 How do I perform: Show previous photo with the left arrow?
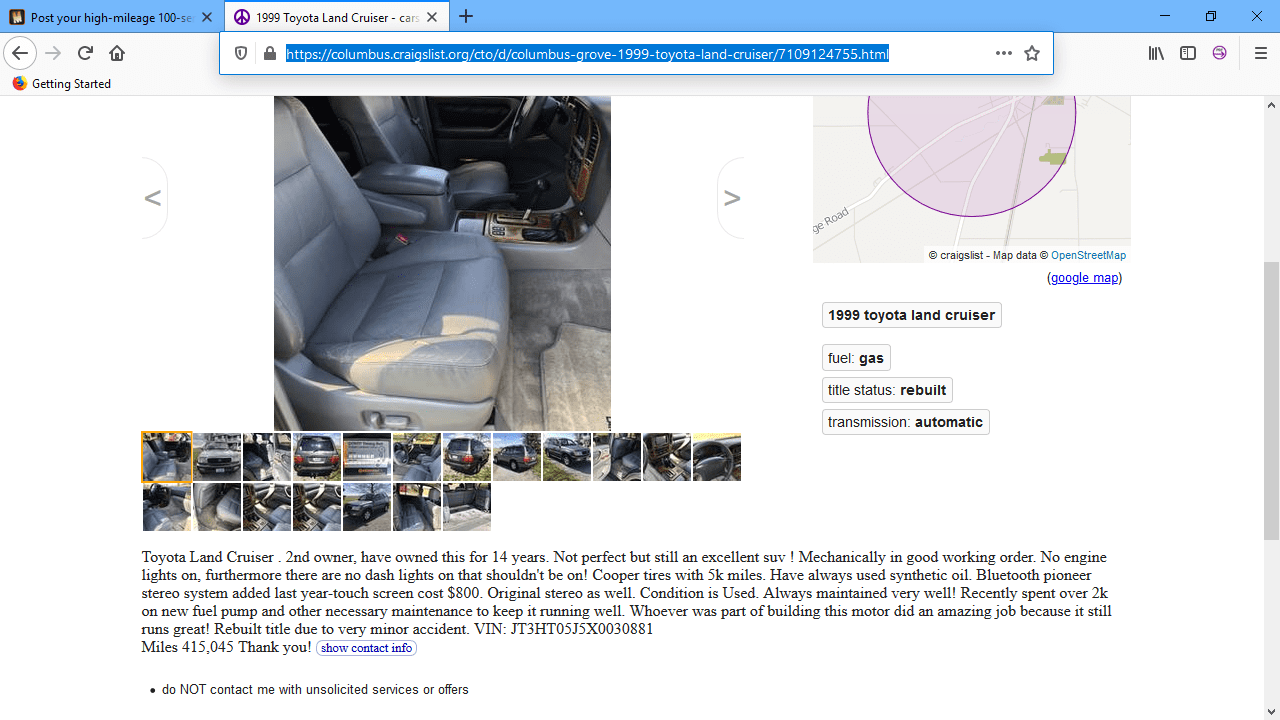click(153, 198)
